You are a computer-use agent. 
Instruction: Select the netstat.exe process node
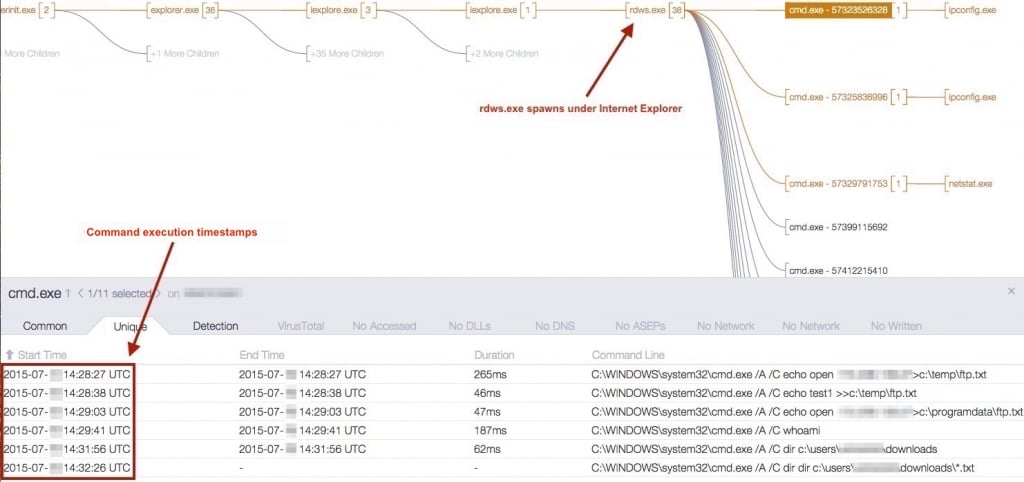click(x=970, y=184)
